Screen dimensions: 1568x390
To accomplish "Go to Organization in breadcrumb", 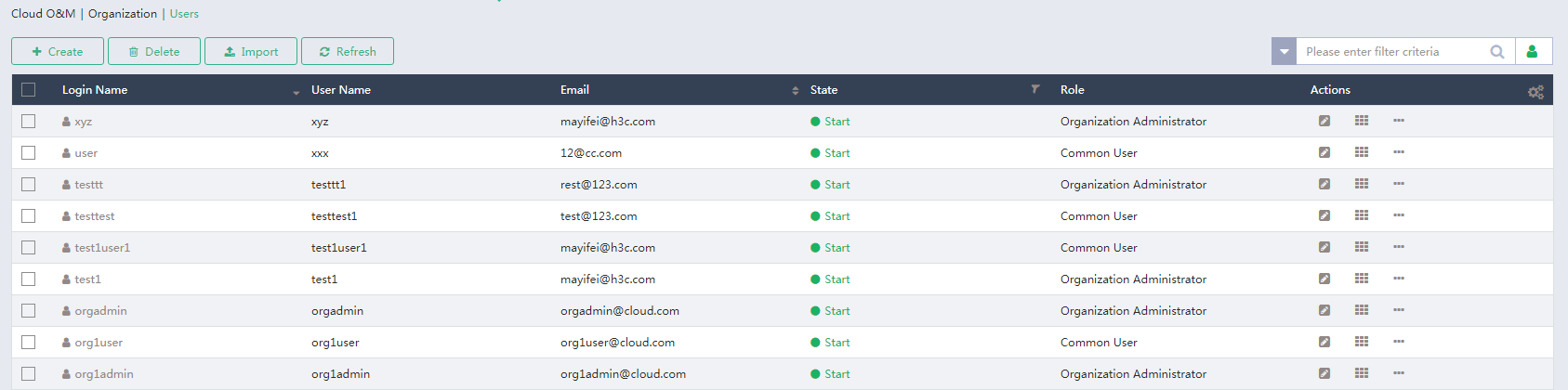I will point(122,14).
